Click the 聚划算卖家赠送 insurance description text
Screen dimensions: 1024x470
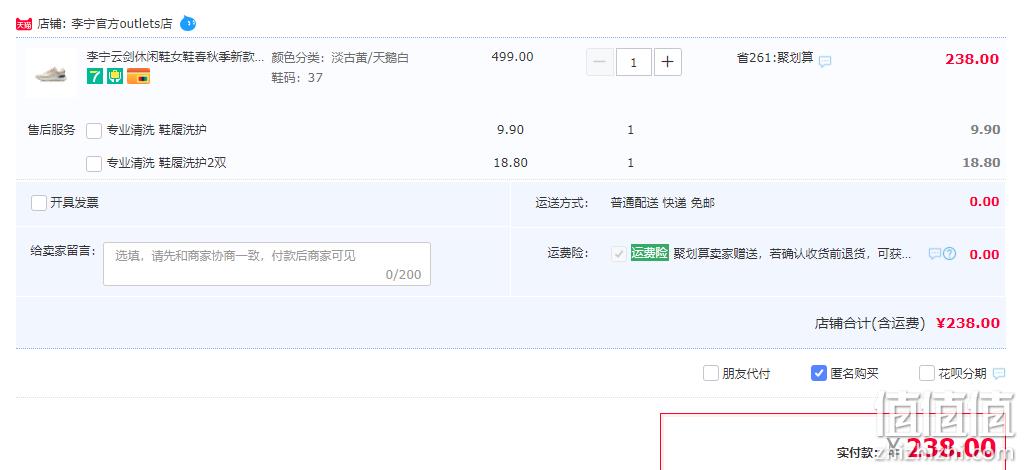792,254
